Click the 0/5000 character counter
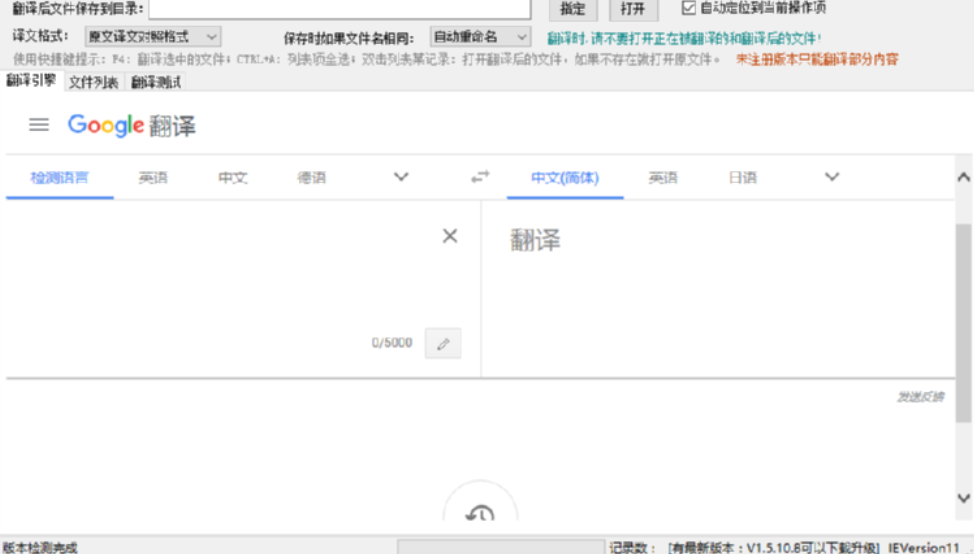Viewport: 974px width, 554px height. 391,343
